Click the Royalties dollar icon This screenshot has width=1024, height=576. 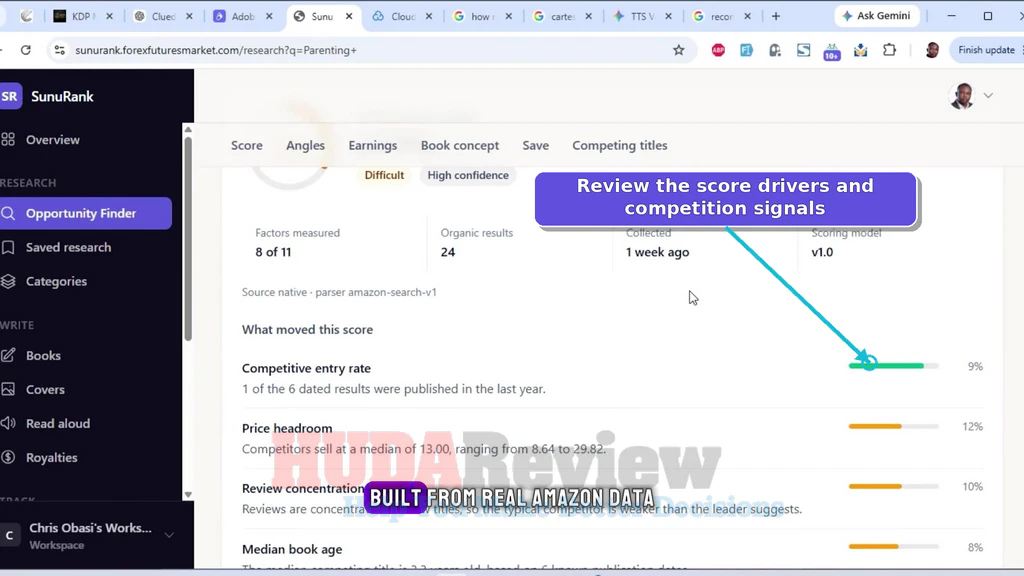tap(8, 457)
